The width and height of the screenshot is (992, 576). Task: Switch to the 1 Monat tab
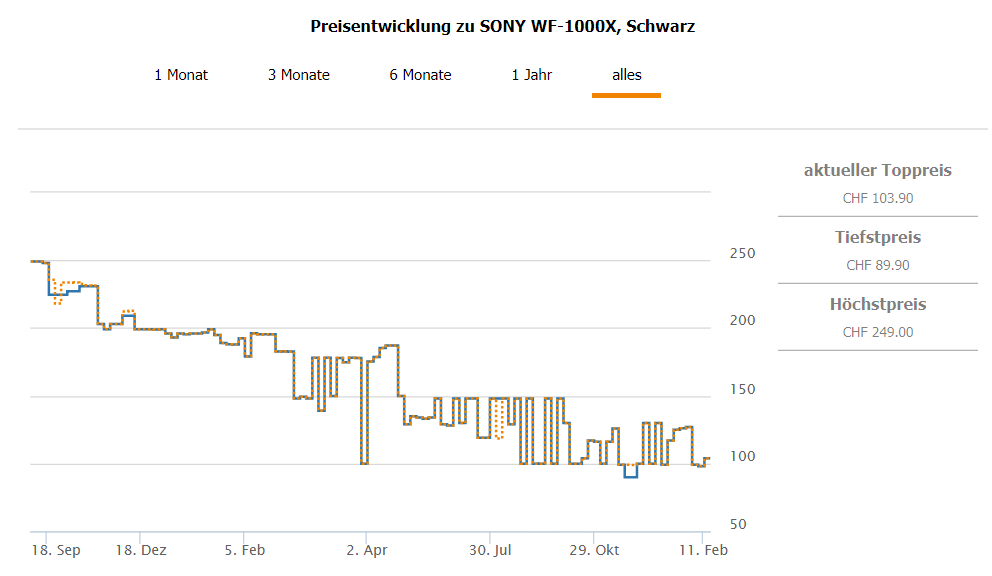pos(181,75)
